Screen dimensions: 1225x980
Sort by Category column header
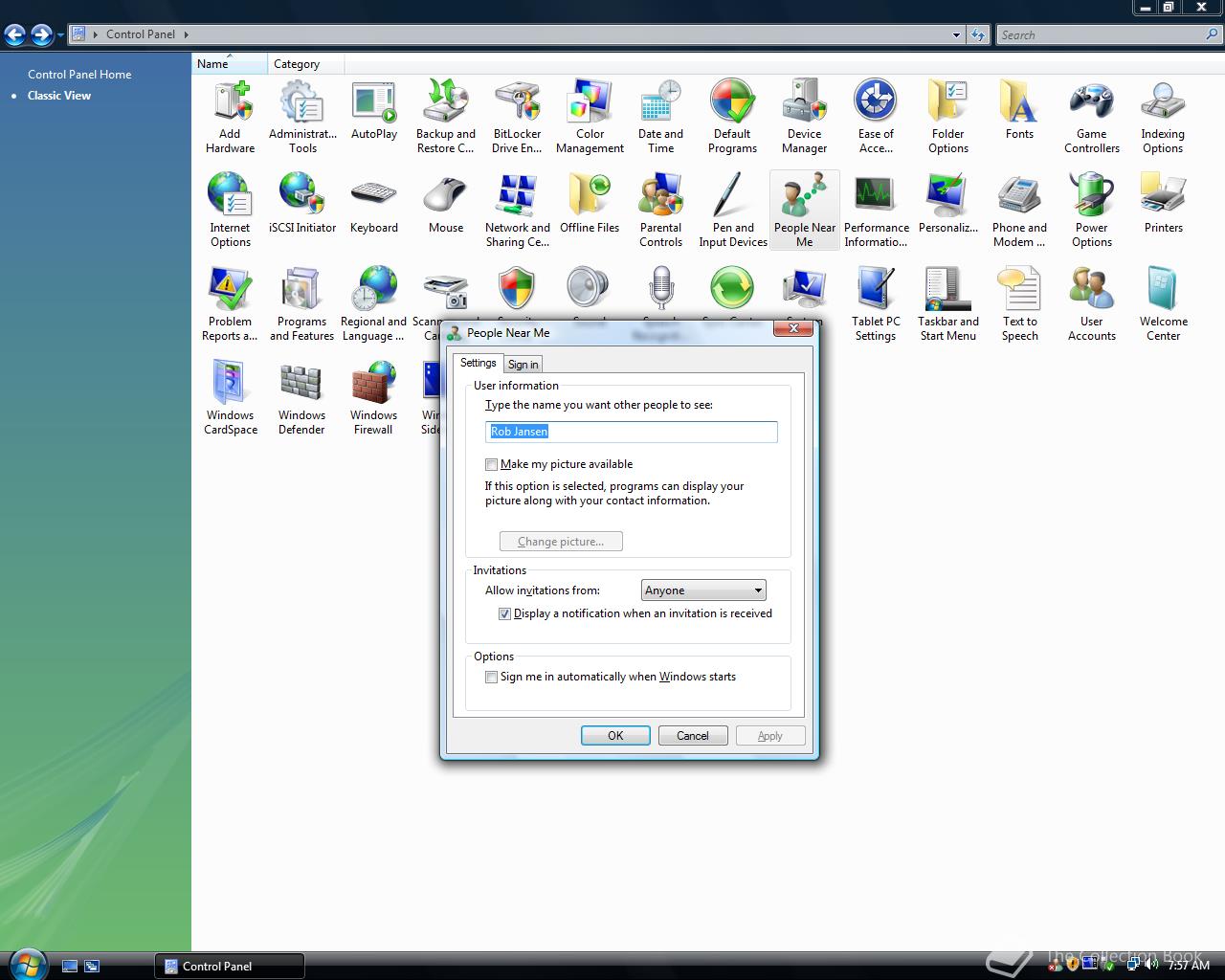tap(305, 63)
